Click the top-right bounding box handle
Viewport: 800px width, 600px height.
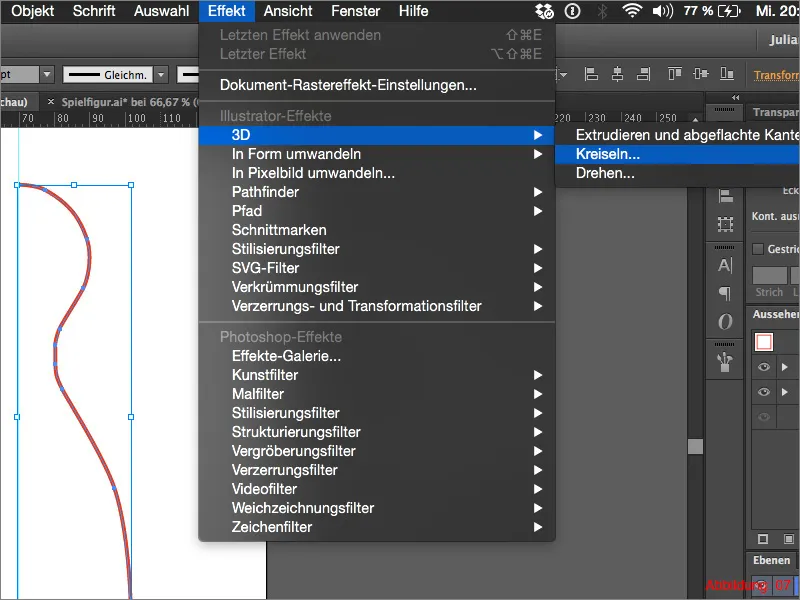coord(131,185)
